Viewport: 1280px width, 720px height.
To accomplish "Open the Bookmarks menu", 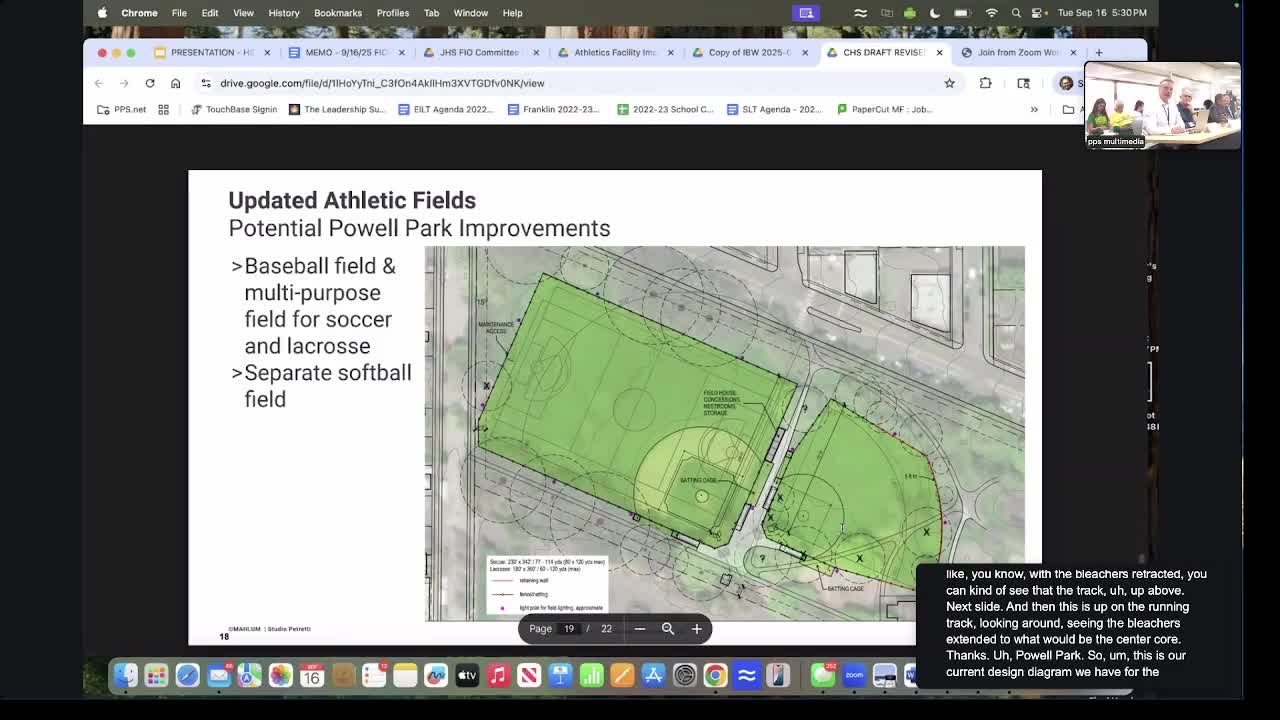I will point(338,13).
